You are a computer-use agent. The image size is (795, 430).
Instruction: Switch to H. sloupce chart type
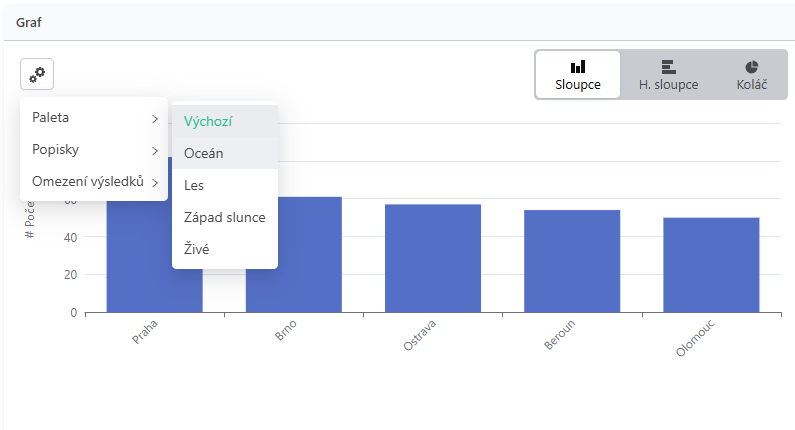(x=668, y=75)
